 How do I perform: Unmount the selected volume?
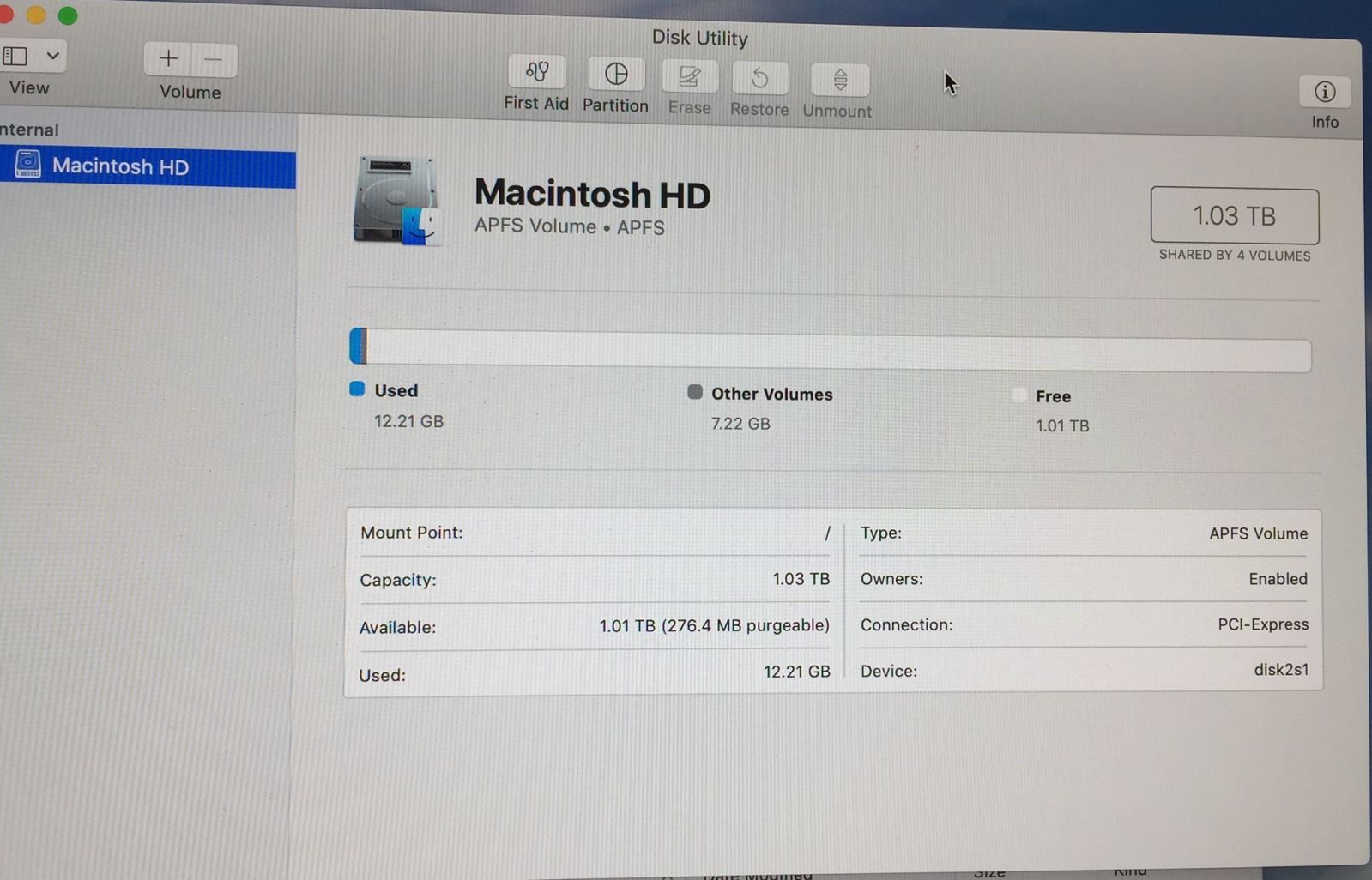(840, 81)
